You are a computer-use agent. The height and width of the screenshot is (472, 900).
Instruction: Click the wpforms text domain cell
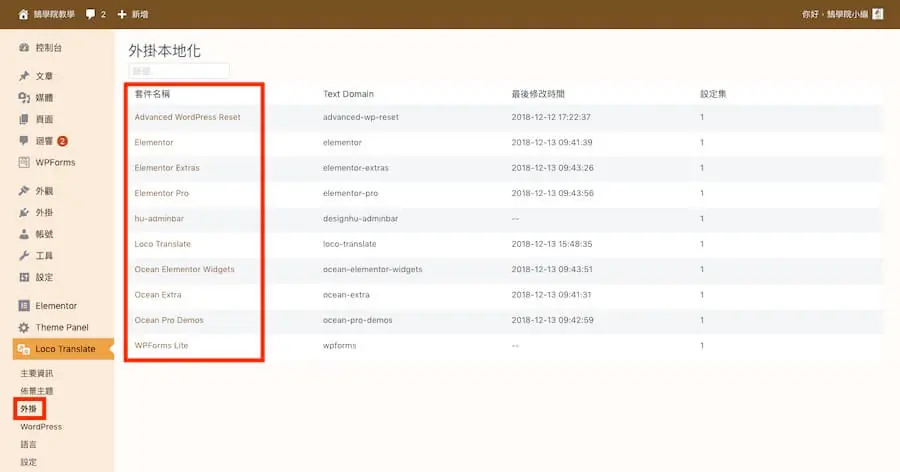click(x=339, y=346)
